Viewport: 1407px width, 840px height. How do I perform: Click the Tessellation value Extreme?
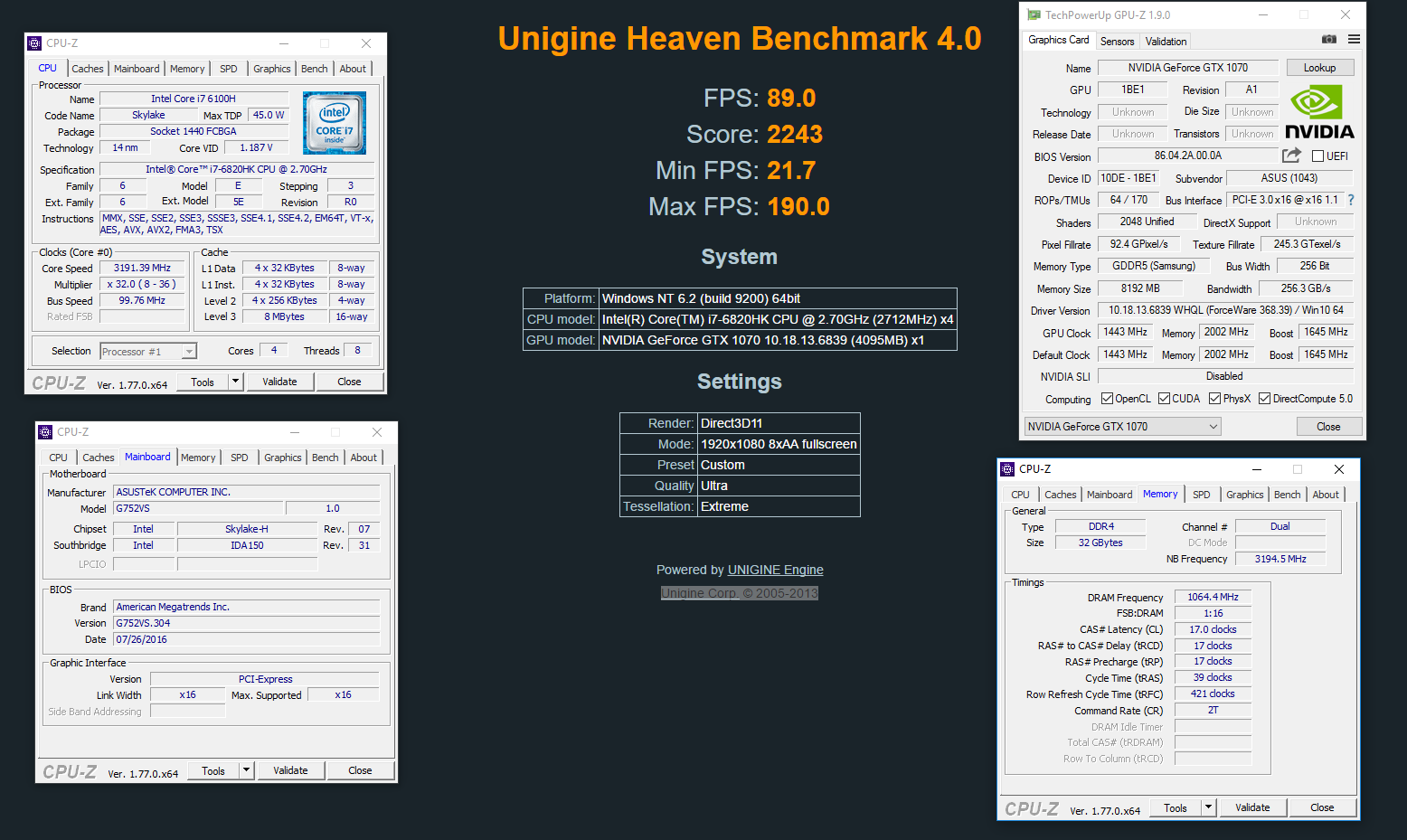click(779, 506)
